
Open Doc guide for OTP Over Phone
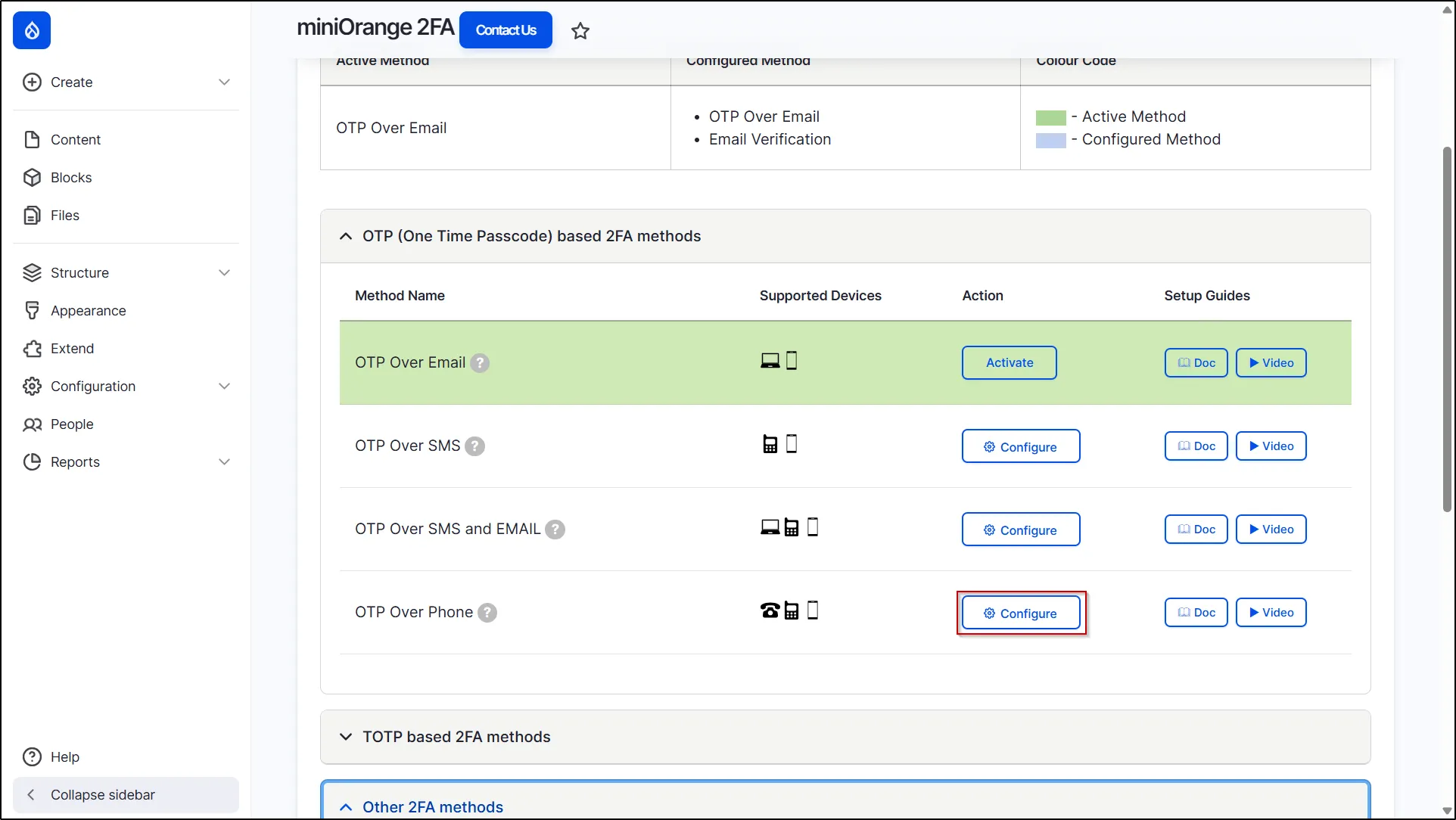1196,613
